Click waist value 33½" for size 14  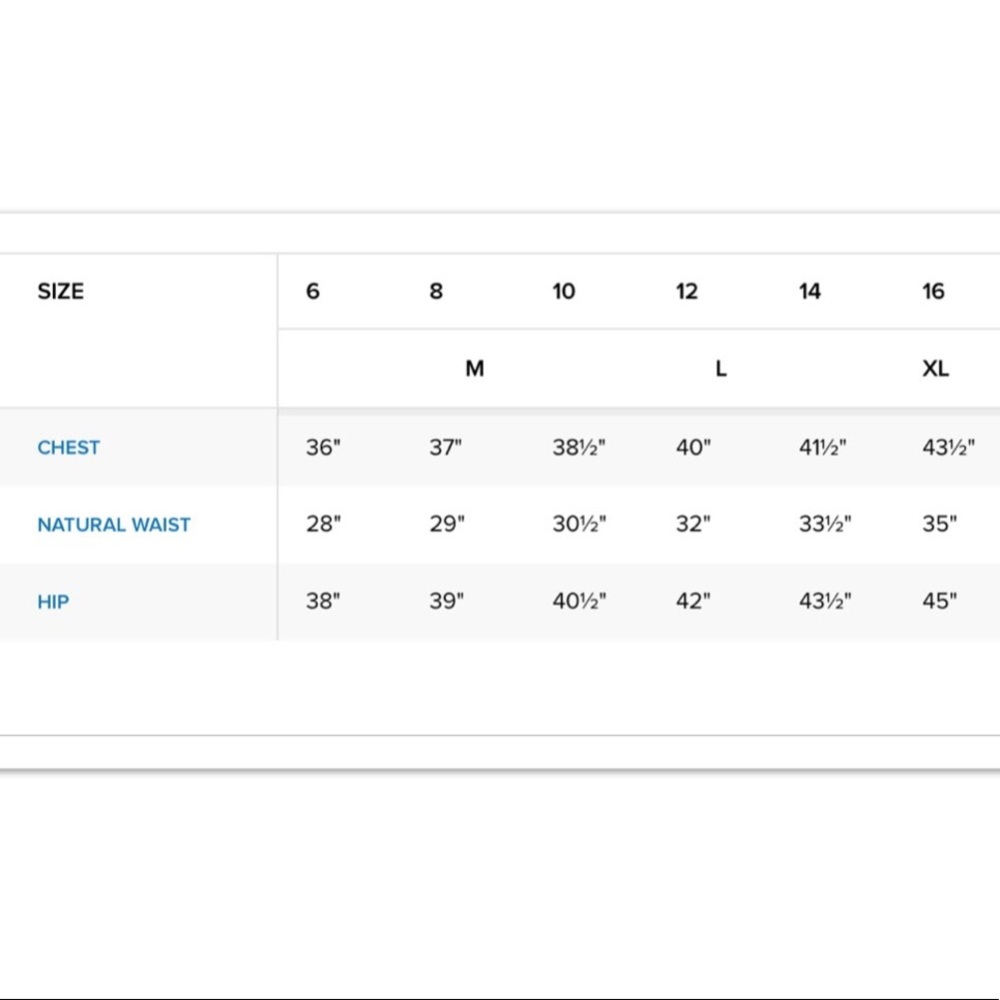(825, 524)
